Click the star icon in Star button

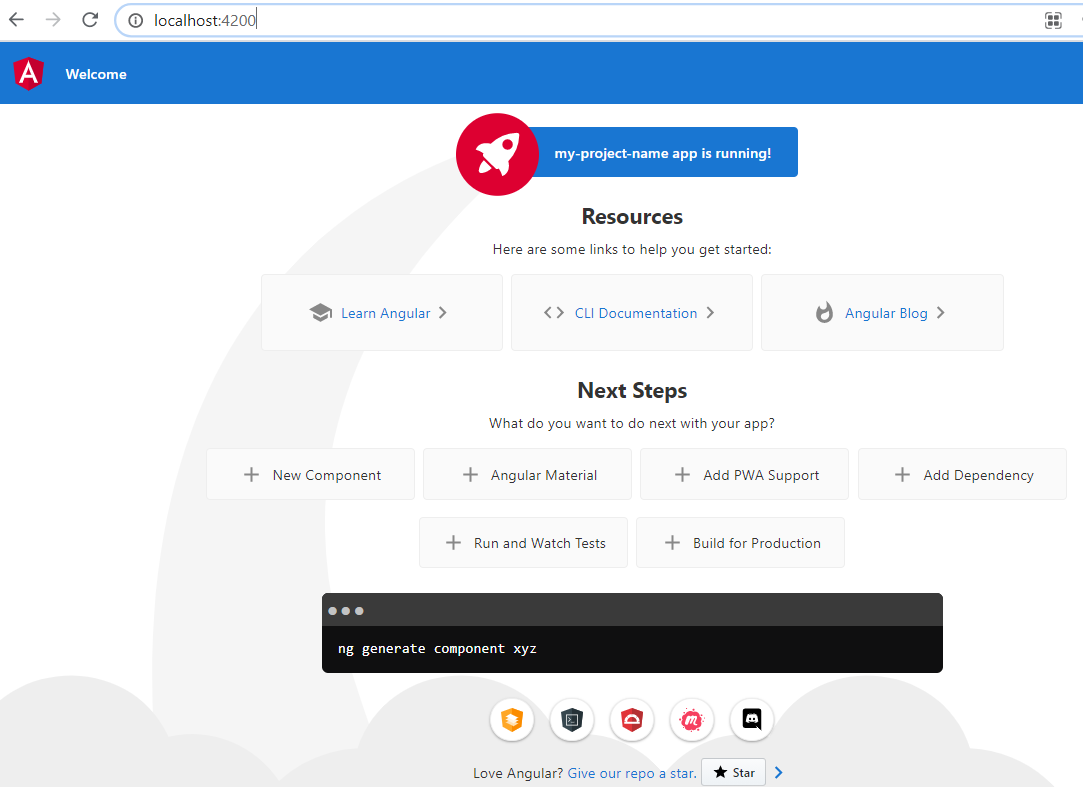click(x=720, y=772)
